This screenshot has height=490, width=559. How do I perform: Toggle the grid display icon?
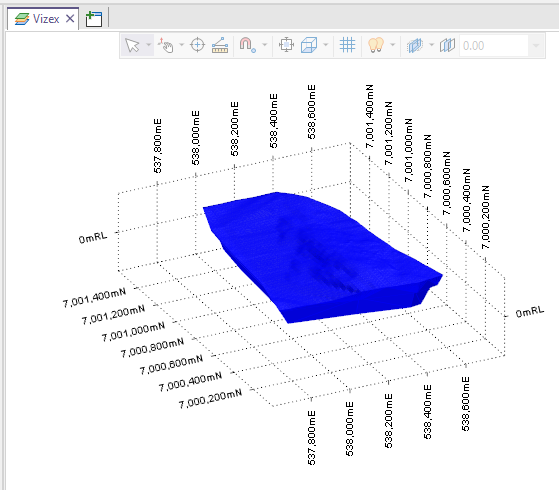click(347, 45)
